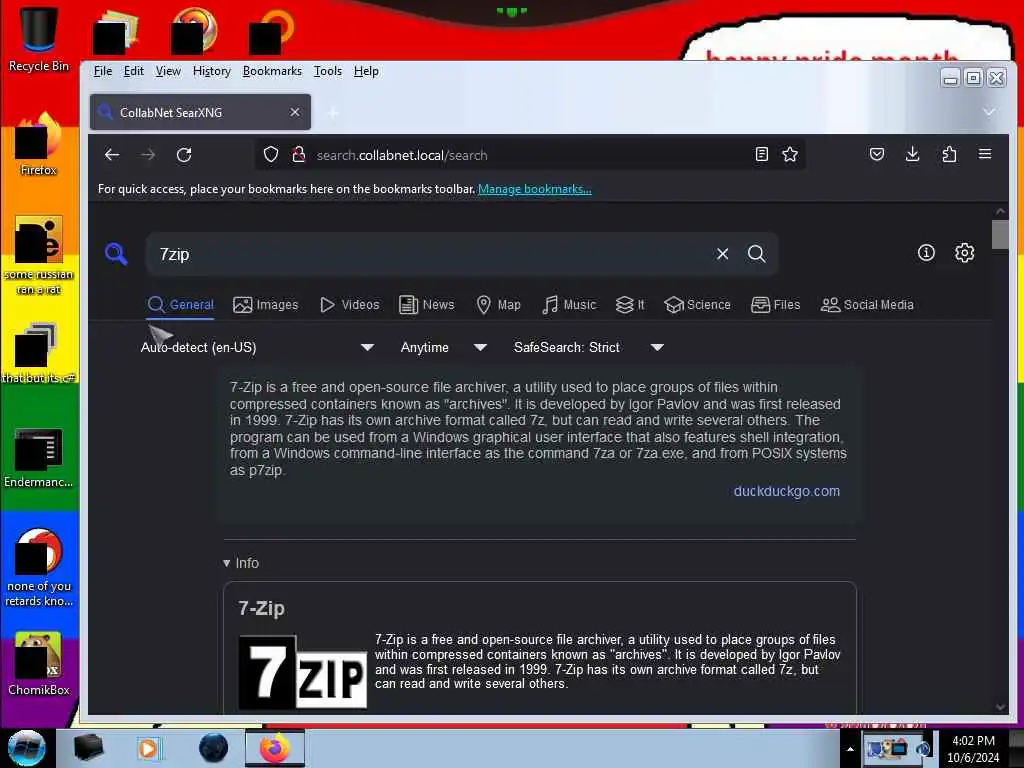Open the Recycle Bin desktop icon
This screenshot has height=768, width=1024.
click(x=39, y=39)
